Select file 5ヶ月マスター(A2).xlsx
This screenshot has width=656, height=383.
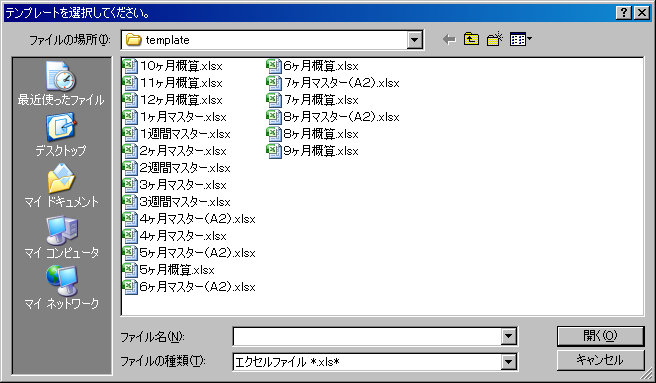pos(189,253)
